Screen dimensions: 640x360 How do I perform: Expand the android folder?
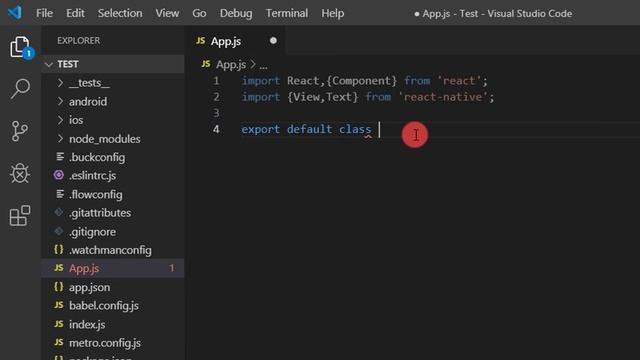tap(60, 101)
